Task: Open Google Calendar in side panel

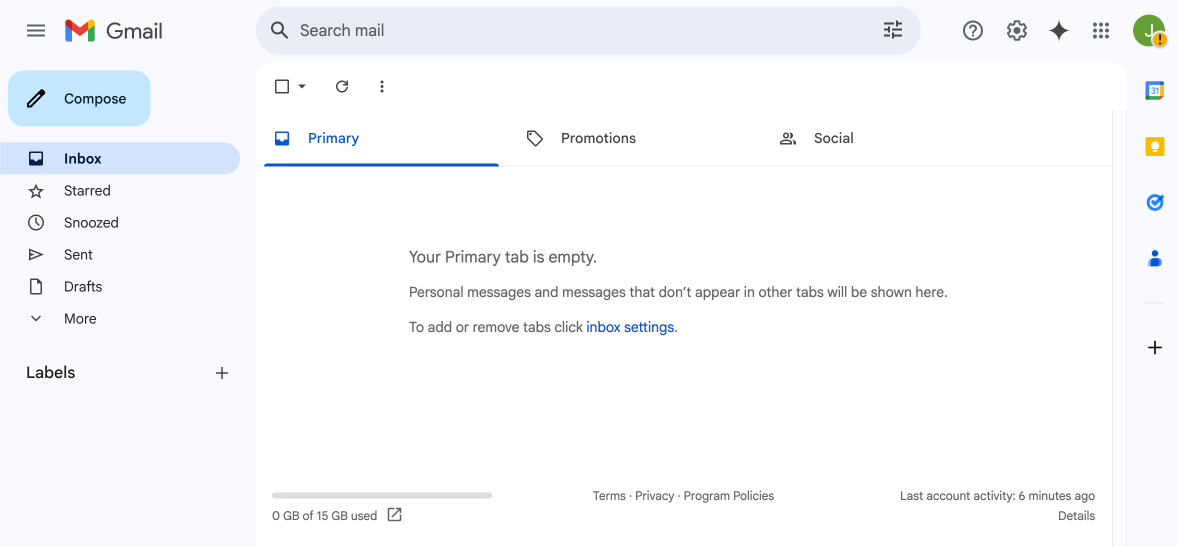Action: (x=1154, y=91)
